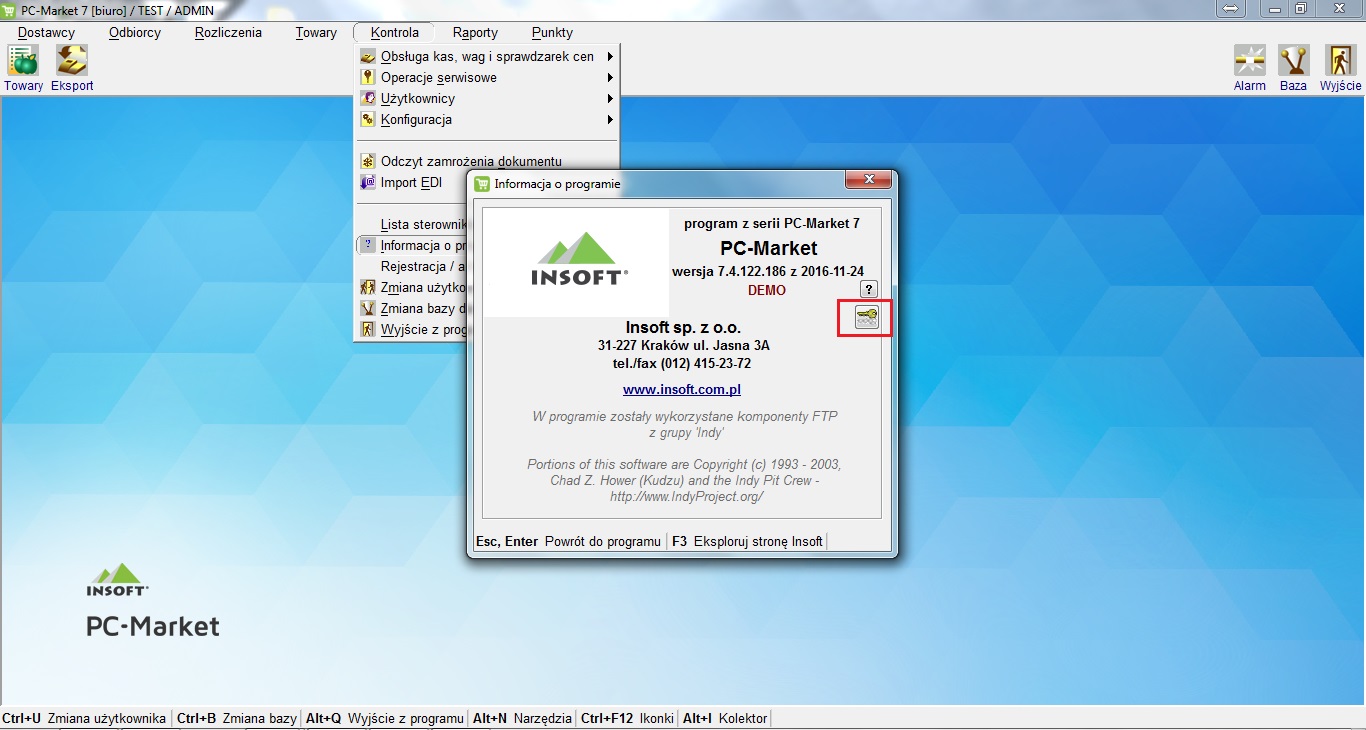
Task: Click Alt+N Narzędzia in the status bar
Action: (x=522, y=719)
